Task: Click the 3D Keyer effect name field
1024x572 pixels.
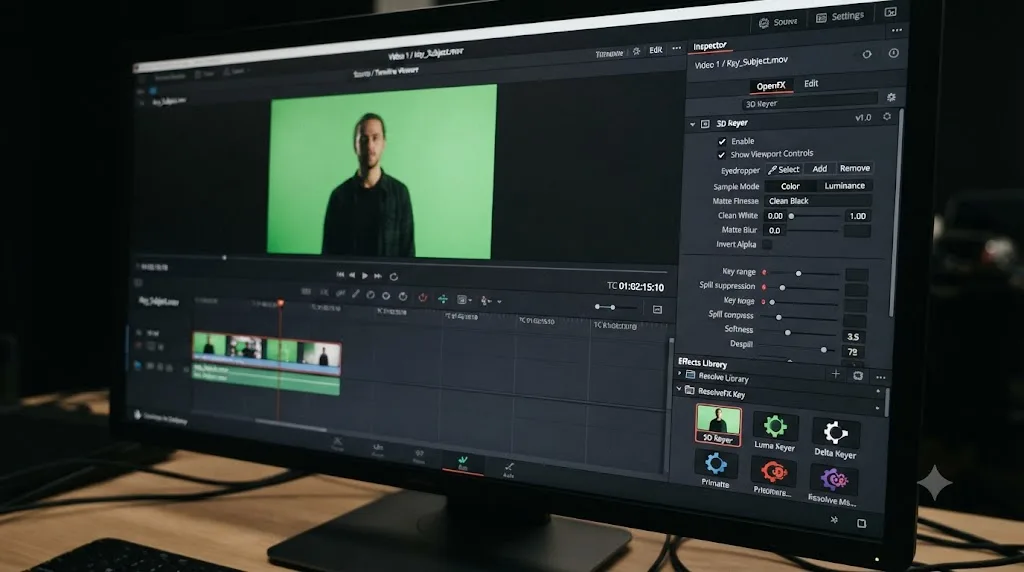Action: [x=810, y=103]
